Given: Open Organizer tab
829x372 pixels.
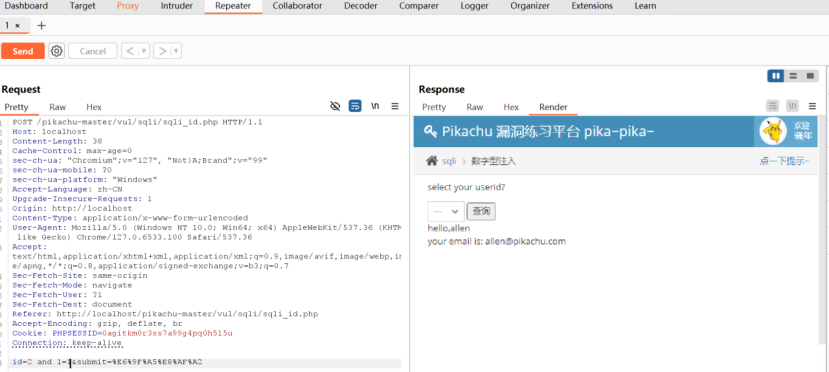Looking at the screenshot, I should tap(530, 6).
